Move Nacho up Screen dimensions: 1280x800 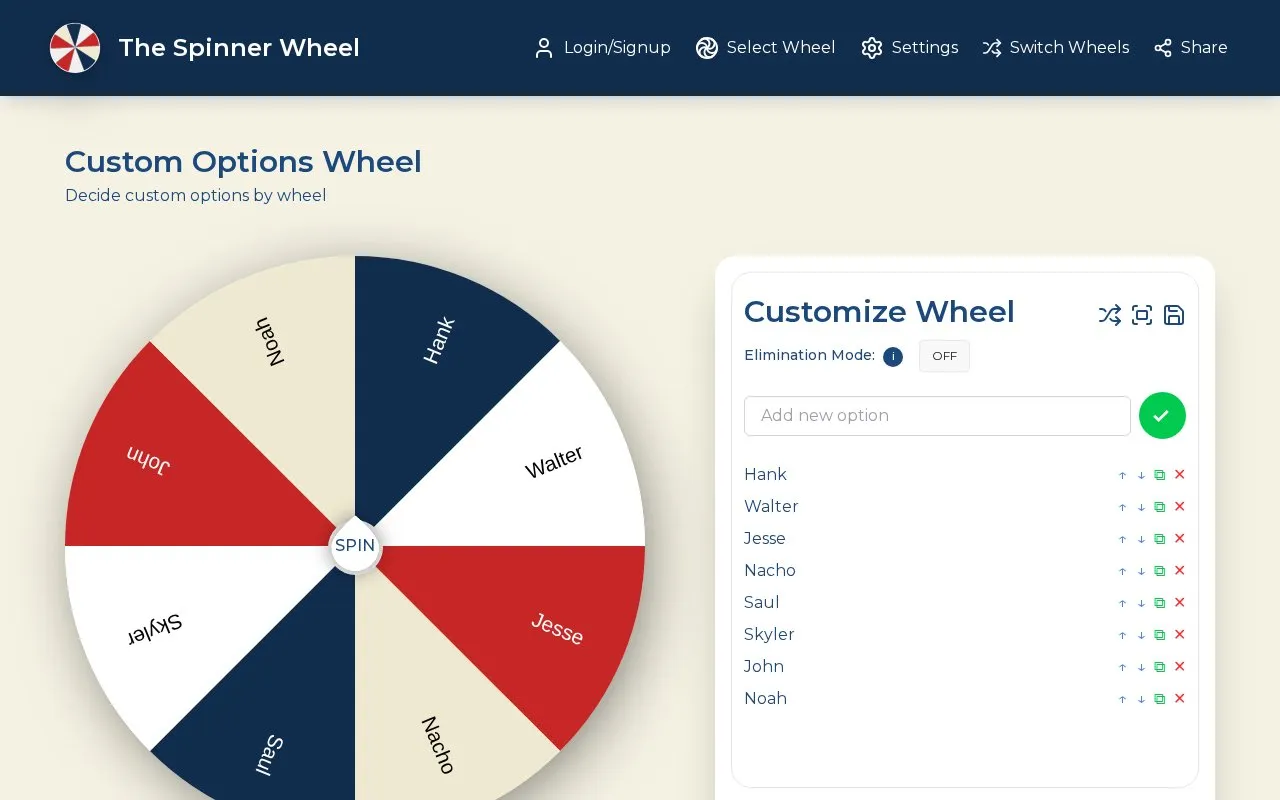(x=1122, y=572)
